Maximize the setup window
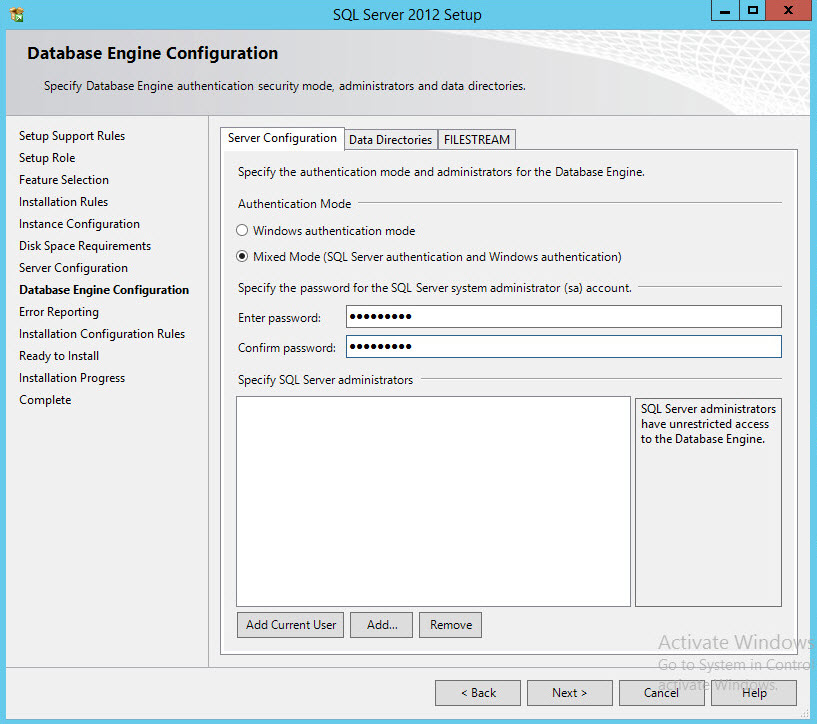The width and height of the screenshot is (817, 724). tap(753, 10)
